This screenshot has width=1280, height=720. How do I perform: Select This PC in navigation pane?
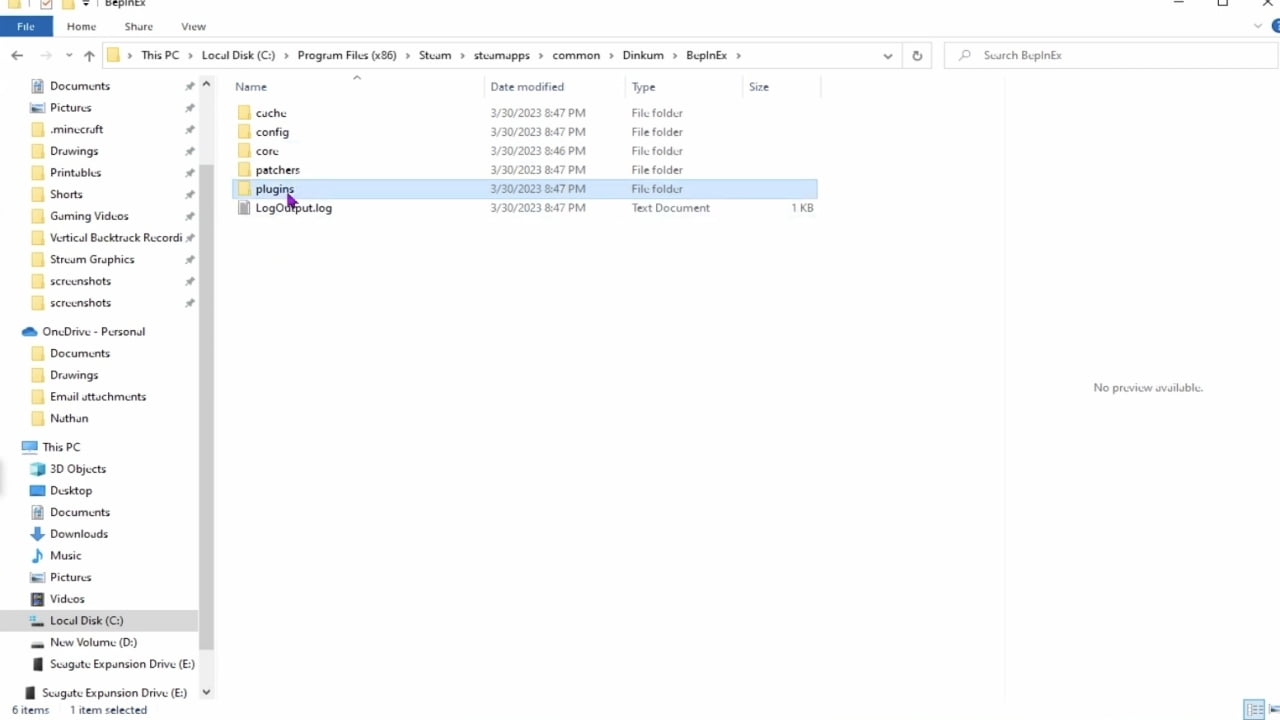pos(61,447)
